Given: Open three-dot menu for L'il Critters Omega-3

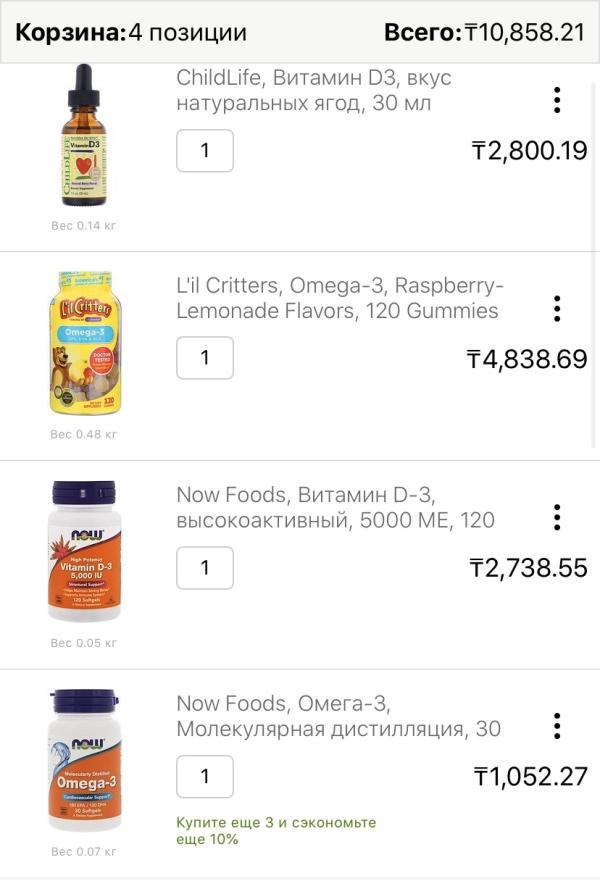Looking at the screenshot, I should (x=557, y=308).
